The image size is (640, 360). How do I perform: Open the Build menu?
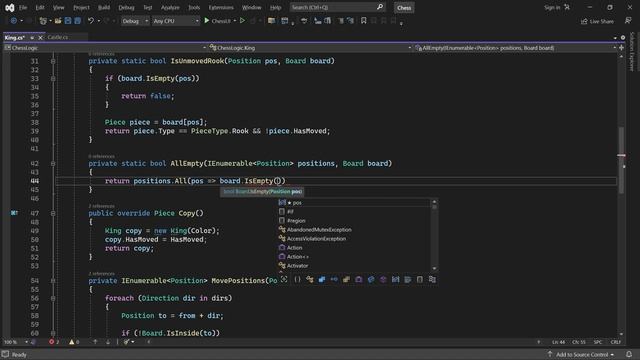coord(104,7)
